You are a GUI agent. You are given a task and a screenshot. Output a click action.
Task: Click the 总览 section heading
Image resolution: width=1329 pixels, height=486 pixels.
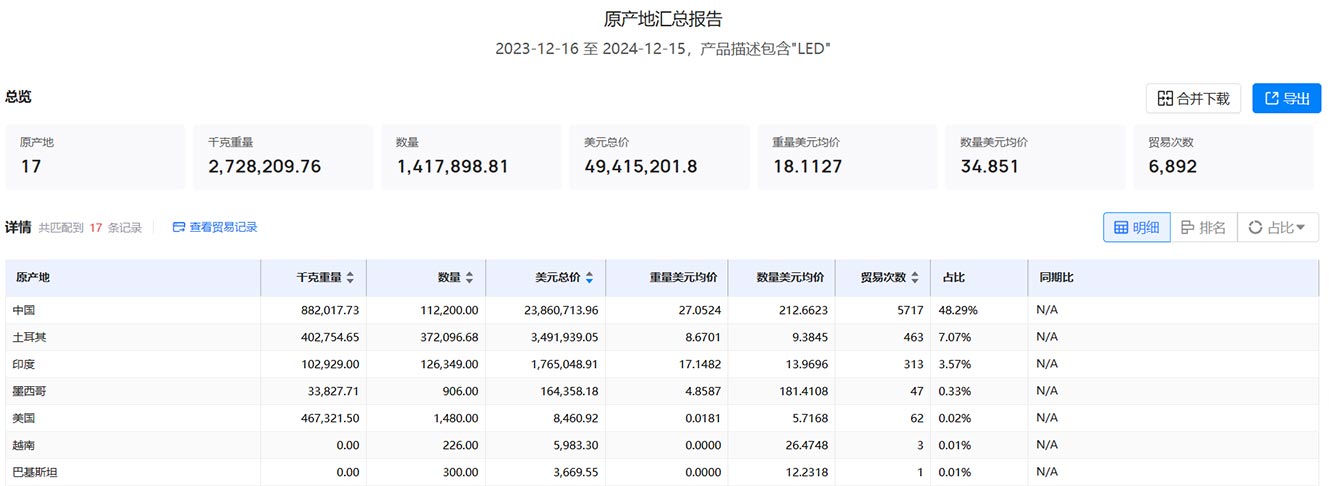click(18, 97)
